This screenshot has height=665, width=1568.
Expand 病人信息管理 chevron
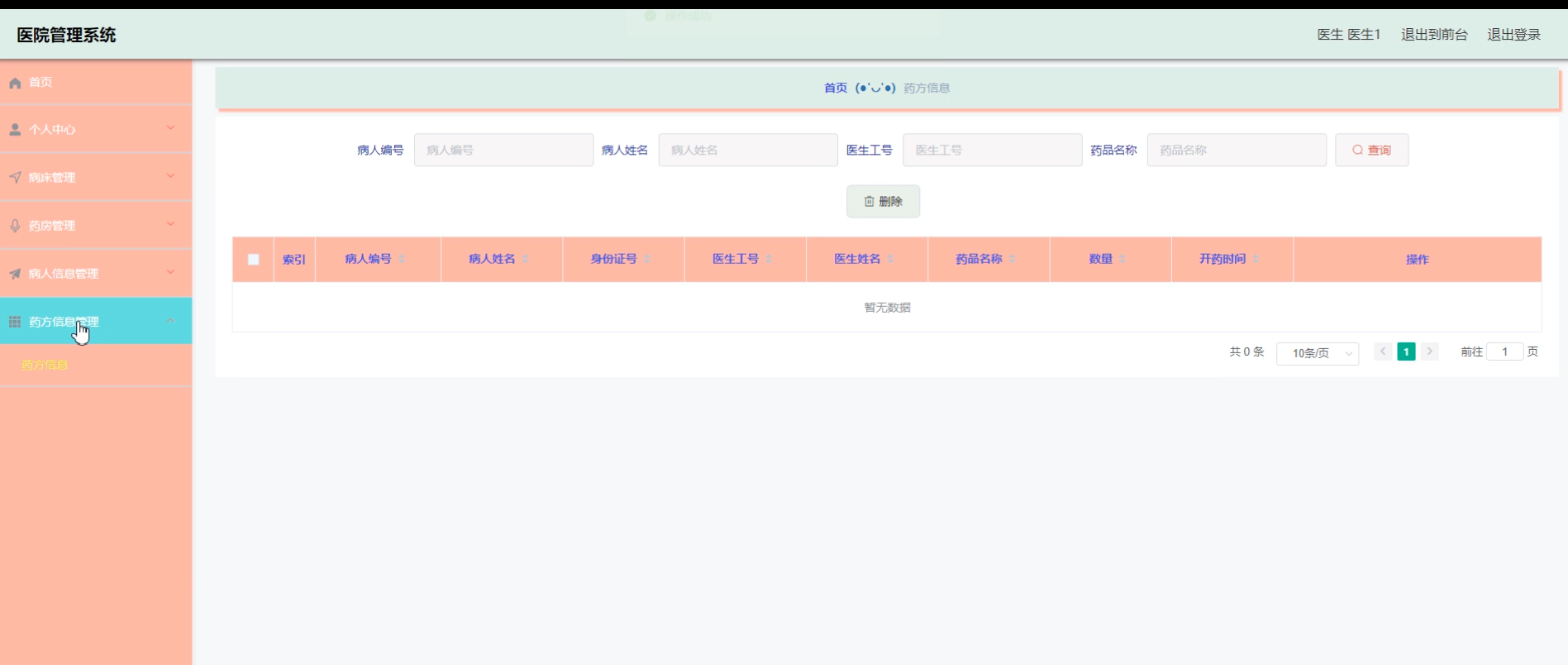point(171,271)
